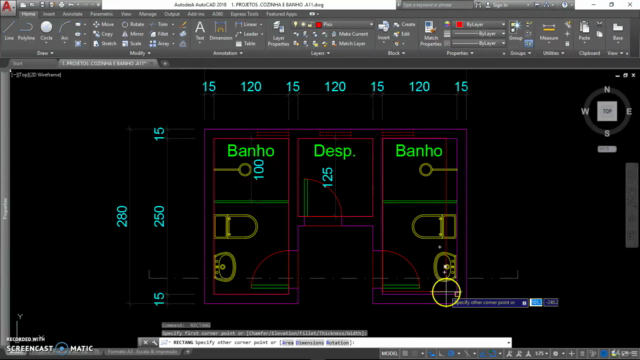Insert a Table annotation
640x360 pixels.
[x=246, y=44]
